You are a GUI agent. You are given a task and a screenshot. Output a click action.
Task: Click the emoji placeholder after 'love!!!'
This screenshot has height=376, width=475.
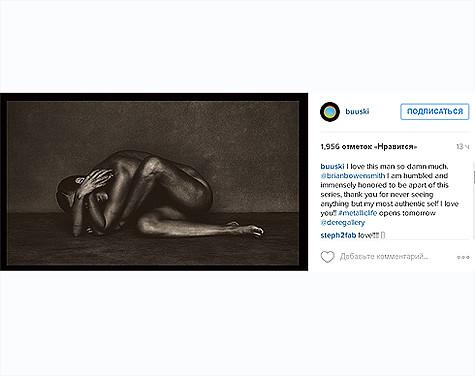click(383, 235)
